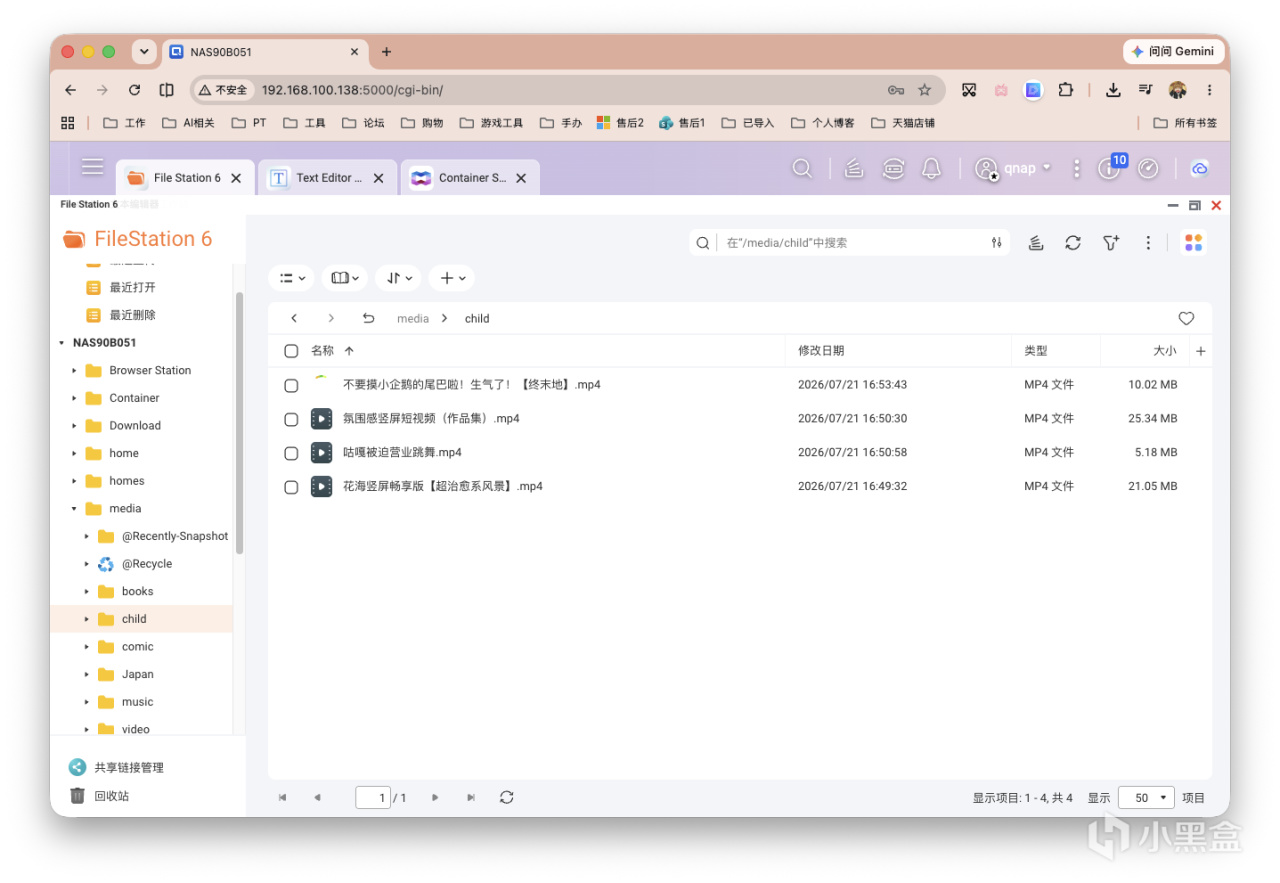The image size is (1280, 883).
Task: Expand the Browser Station folder
Action: point(74,371)
